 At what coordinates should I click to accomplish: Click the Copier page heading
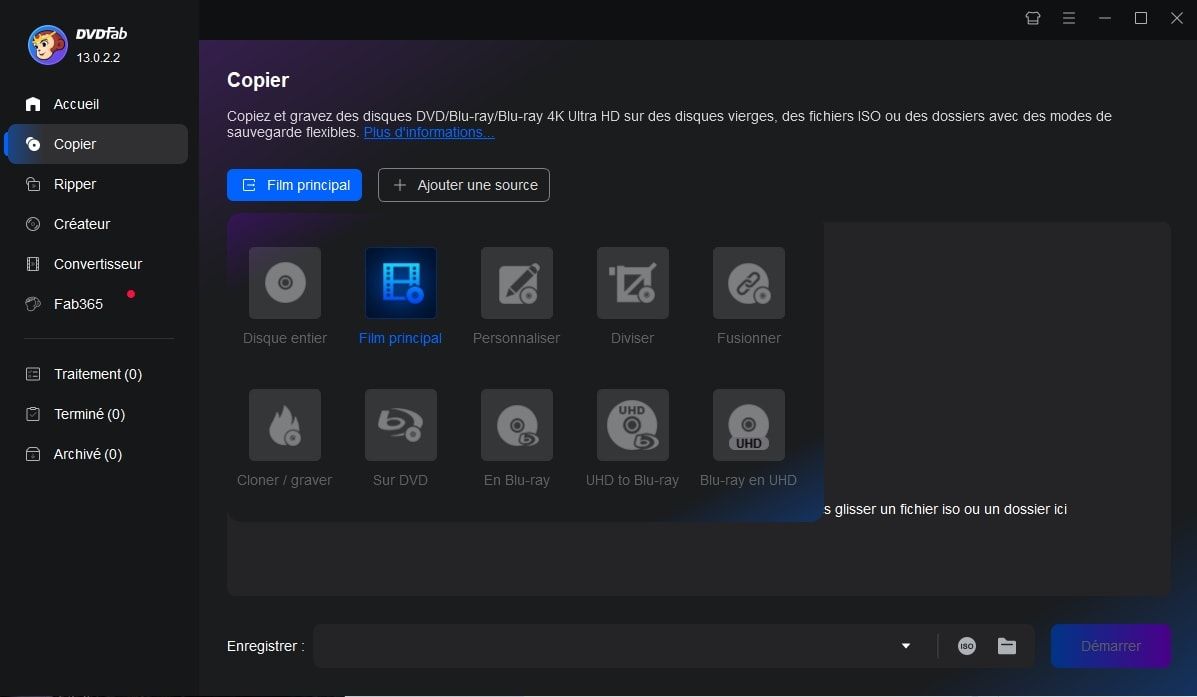click(258, 80)
